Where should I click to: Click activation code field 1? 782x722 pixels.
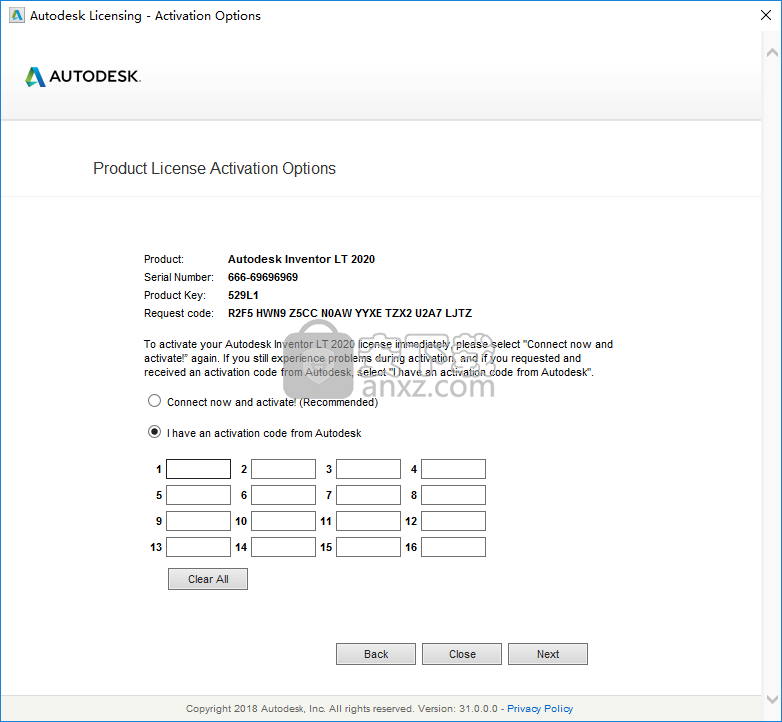pyautogui.click(x=198, y=469)
